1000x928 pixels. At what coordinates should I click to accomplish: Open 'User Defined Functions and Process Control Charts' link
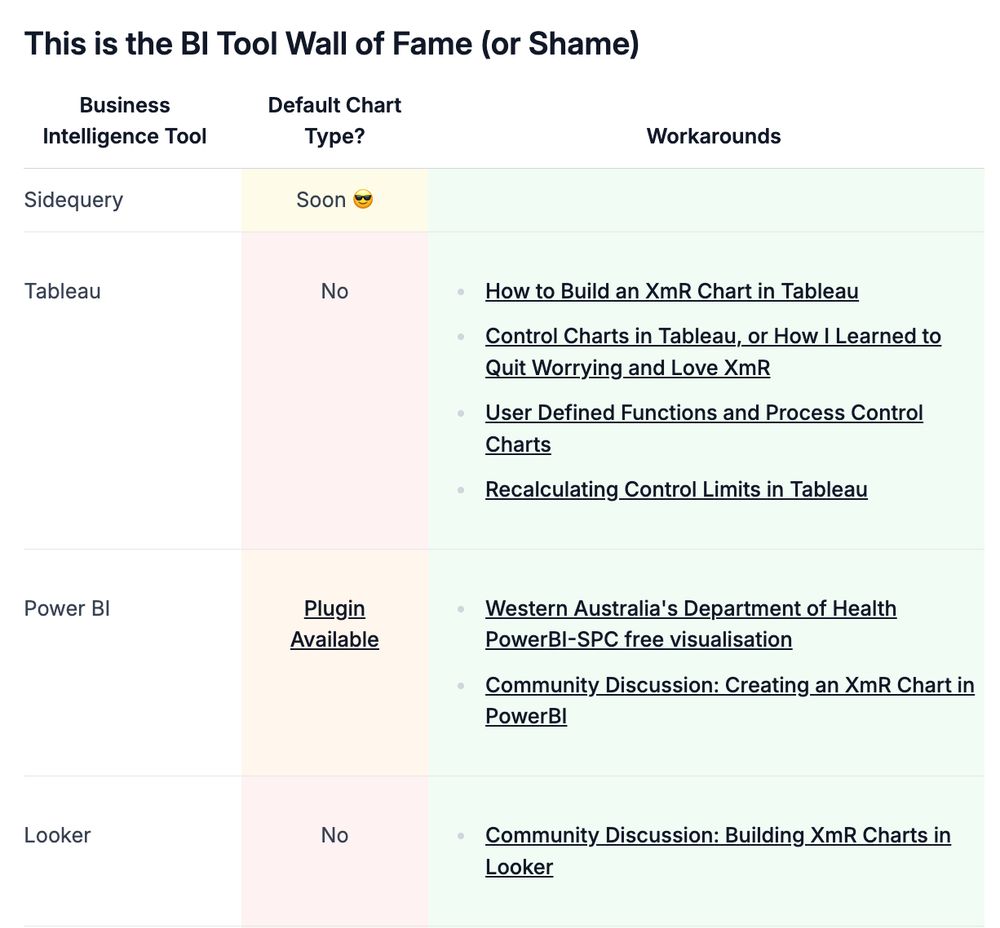pos(704,429)
